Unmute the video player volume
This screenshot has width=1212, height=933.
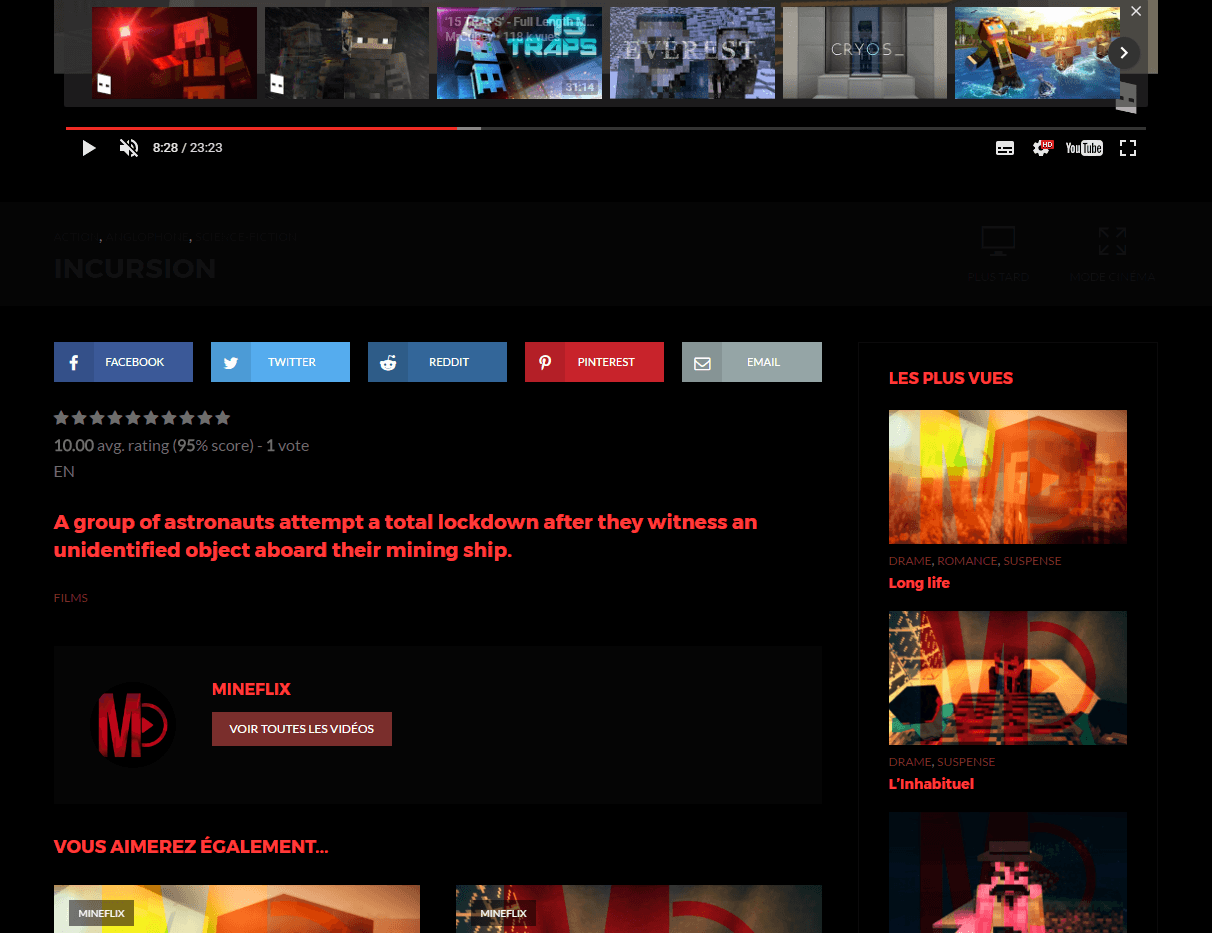tap(129, 148)
